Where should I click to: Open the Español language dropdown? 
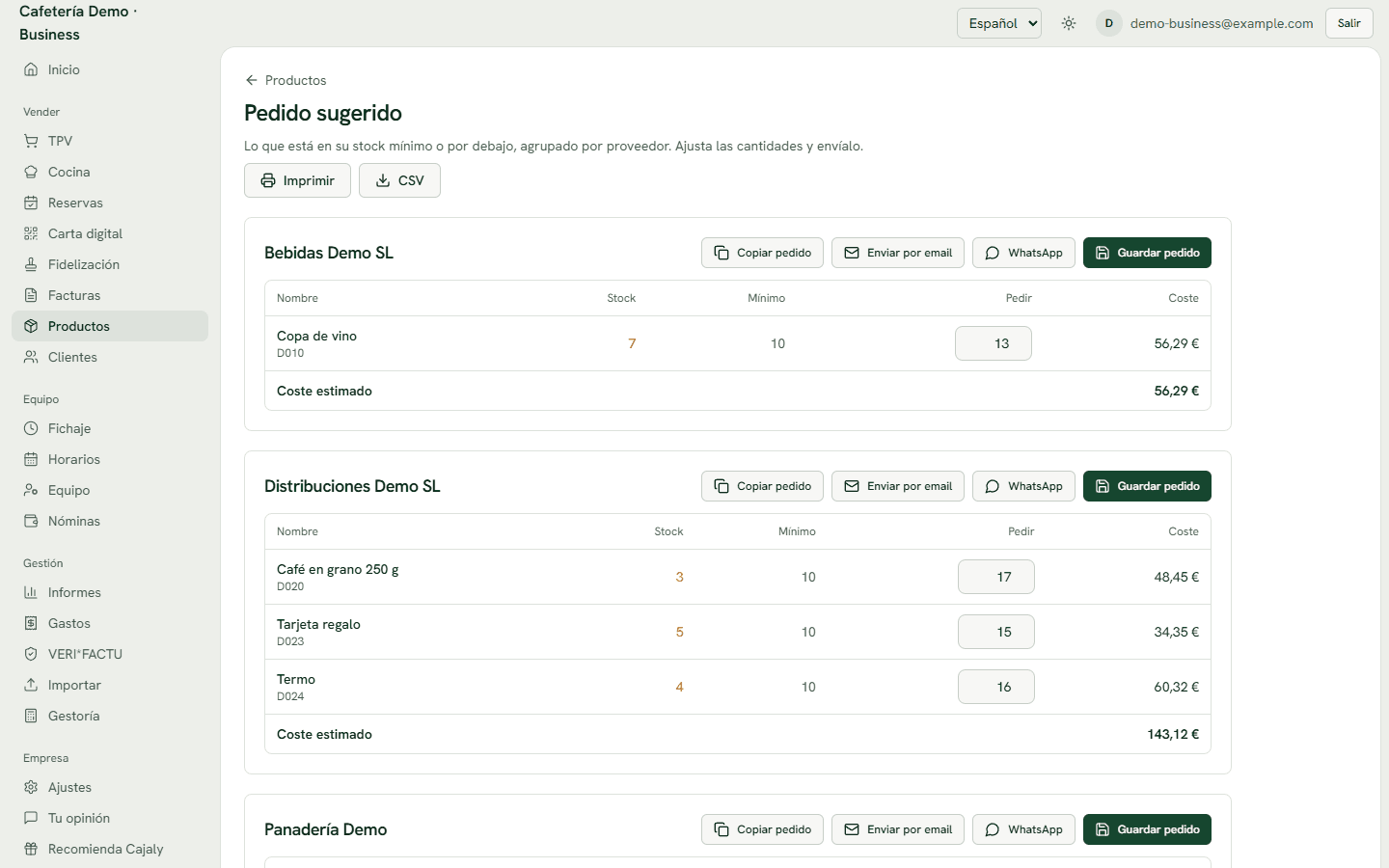(x=999, y=23)
